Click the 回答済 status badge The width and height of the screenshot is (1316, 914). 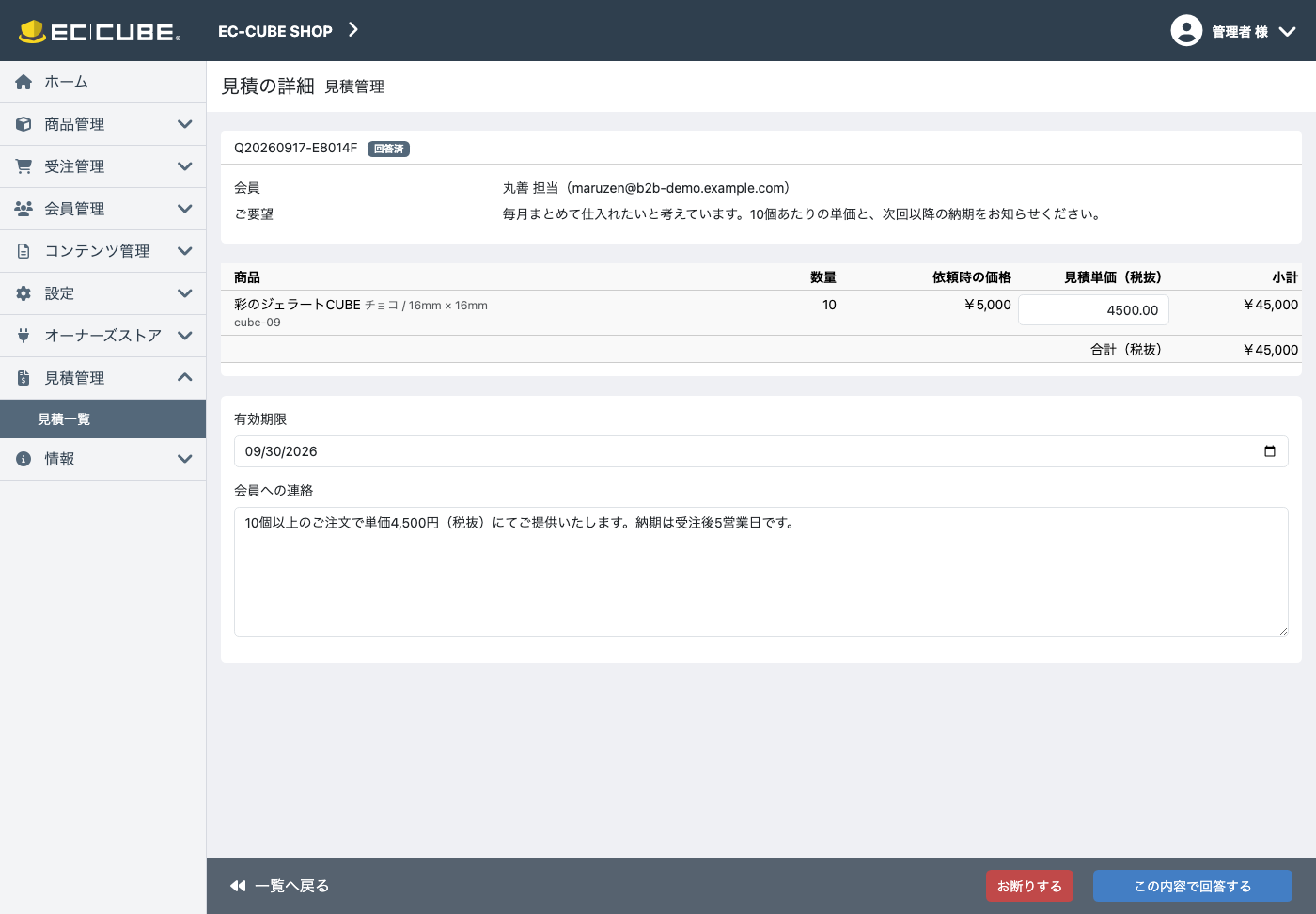point(388,149)
